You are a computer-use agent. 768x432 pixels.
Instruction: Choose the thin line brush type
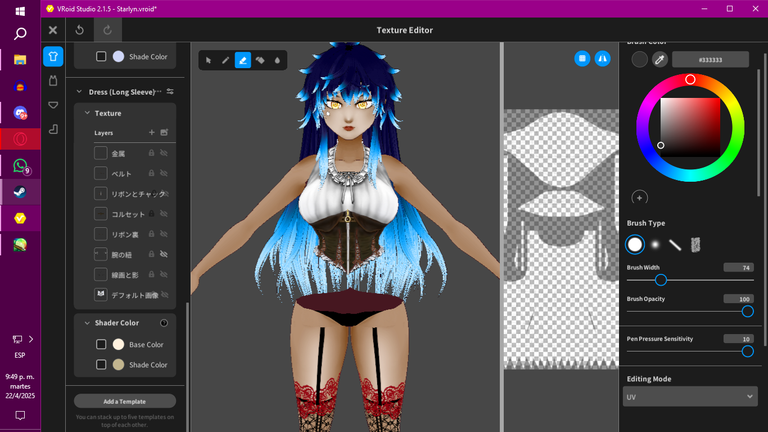[675, 244]
